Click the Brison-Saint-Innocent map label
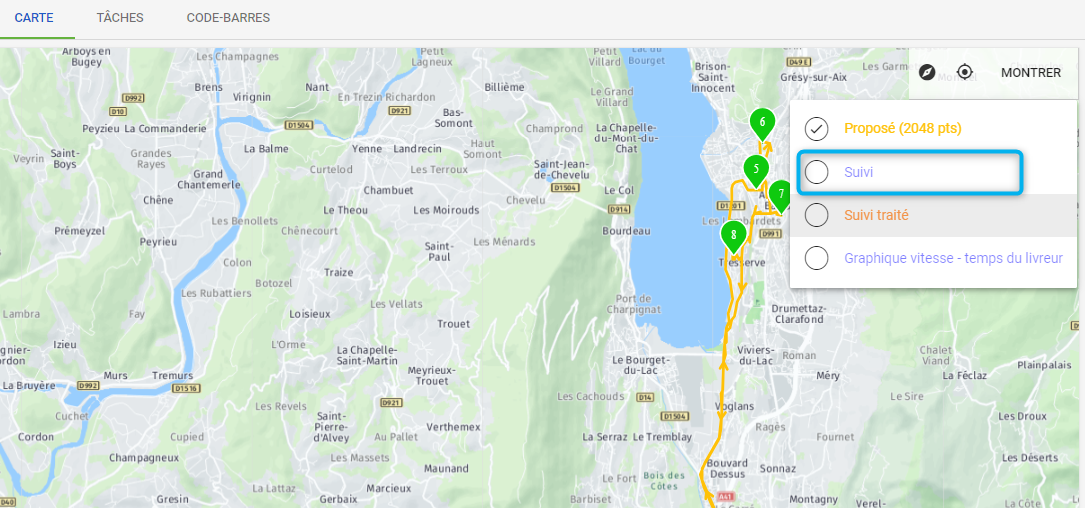This screenshot has width=1085, height=508. 712,77
